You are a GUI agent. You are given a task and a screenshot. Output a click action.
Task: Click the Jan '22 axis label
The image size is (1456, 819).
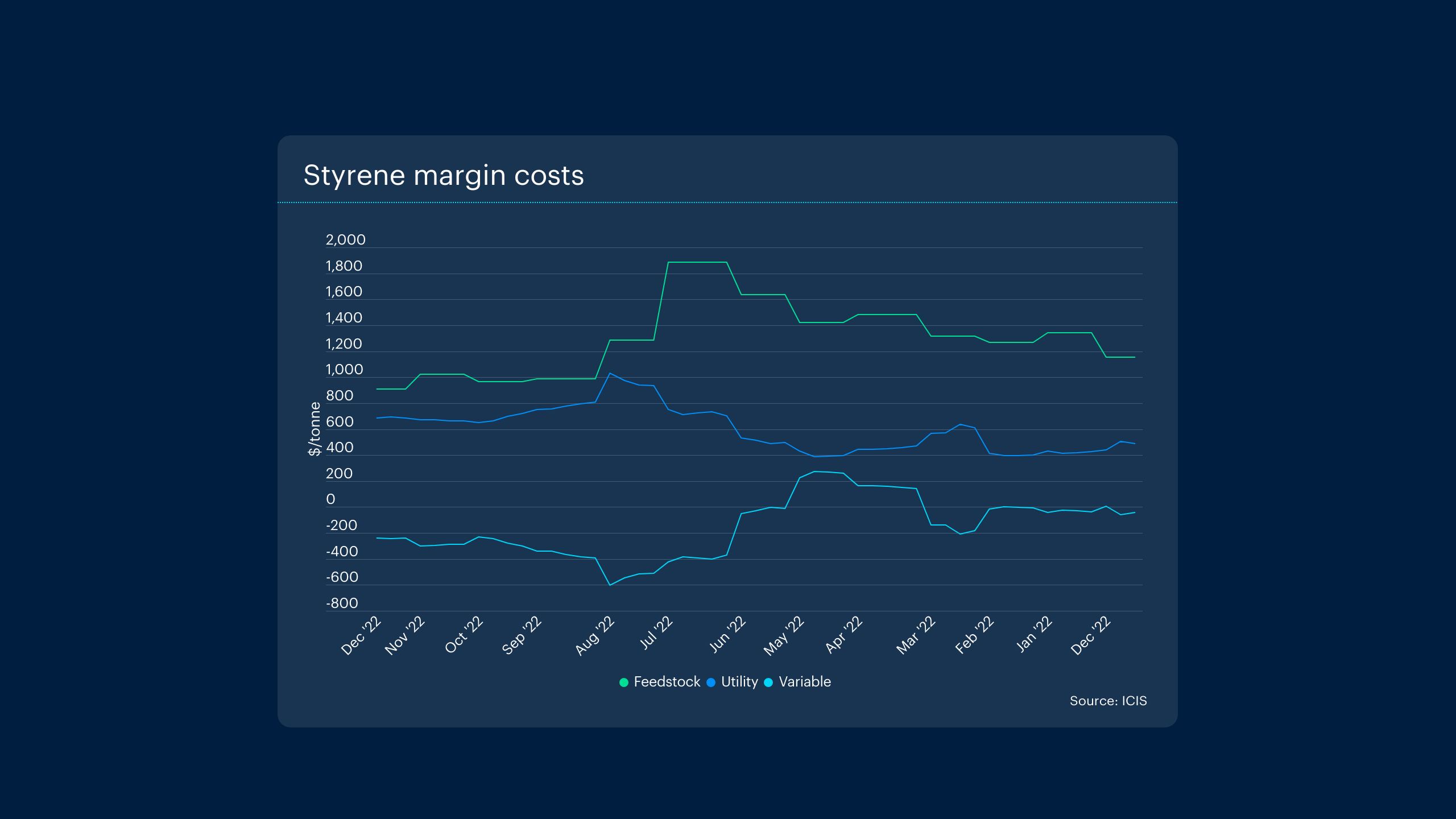point(1034,634)
